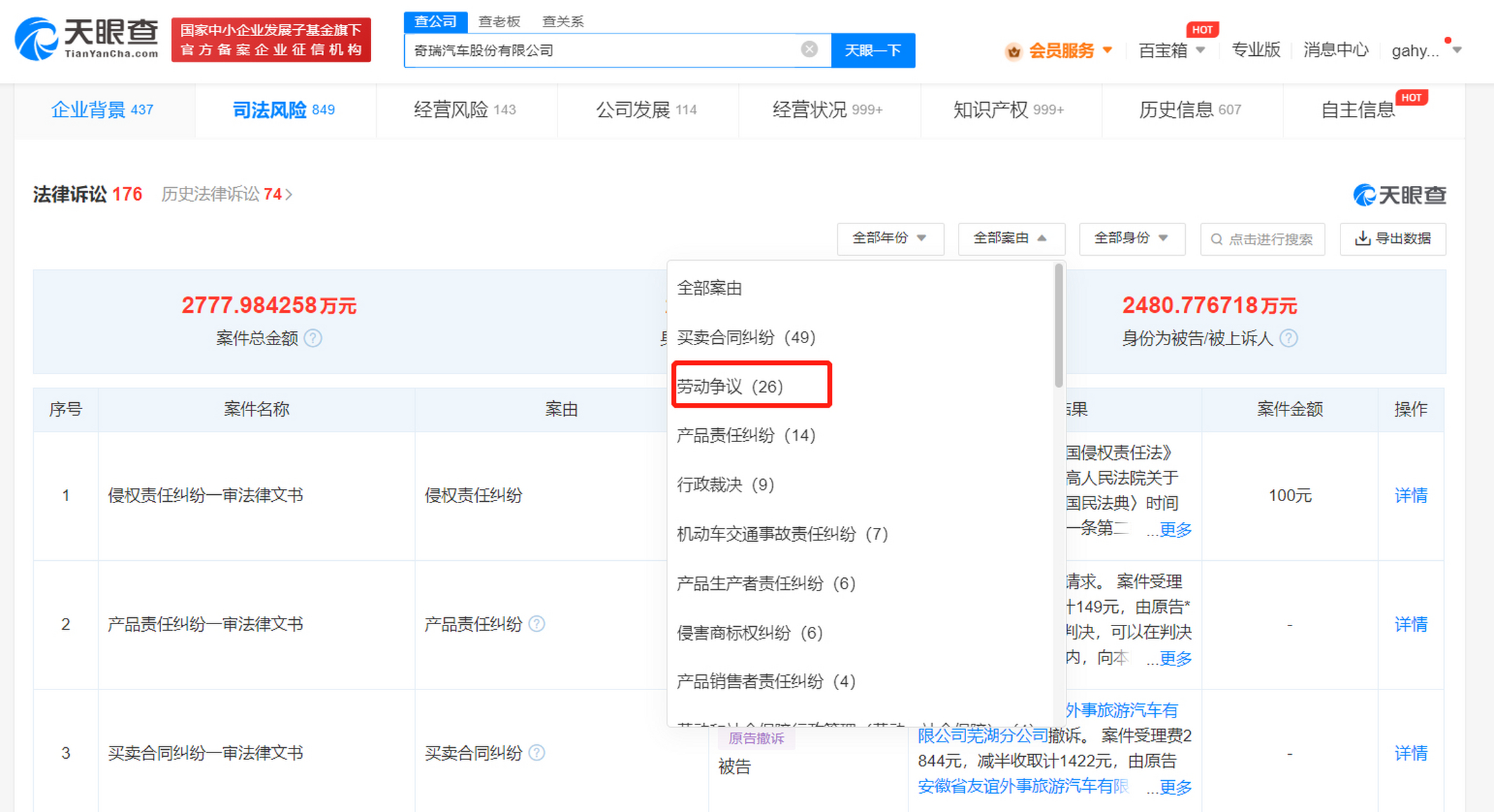Click case name 侵权责任纠纷一审法律文书
The image size is (1494, 812).
(206, 495)
